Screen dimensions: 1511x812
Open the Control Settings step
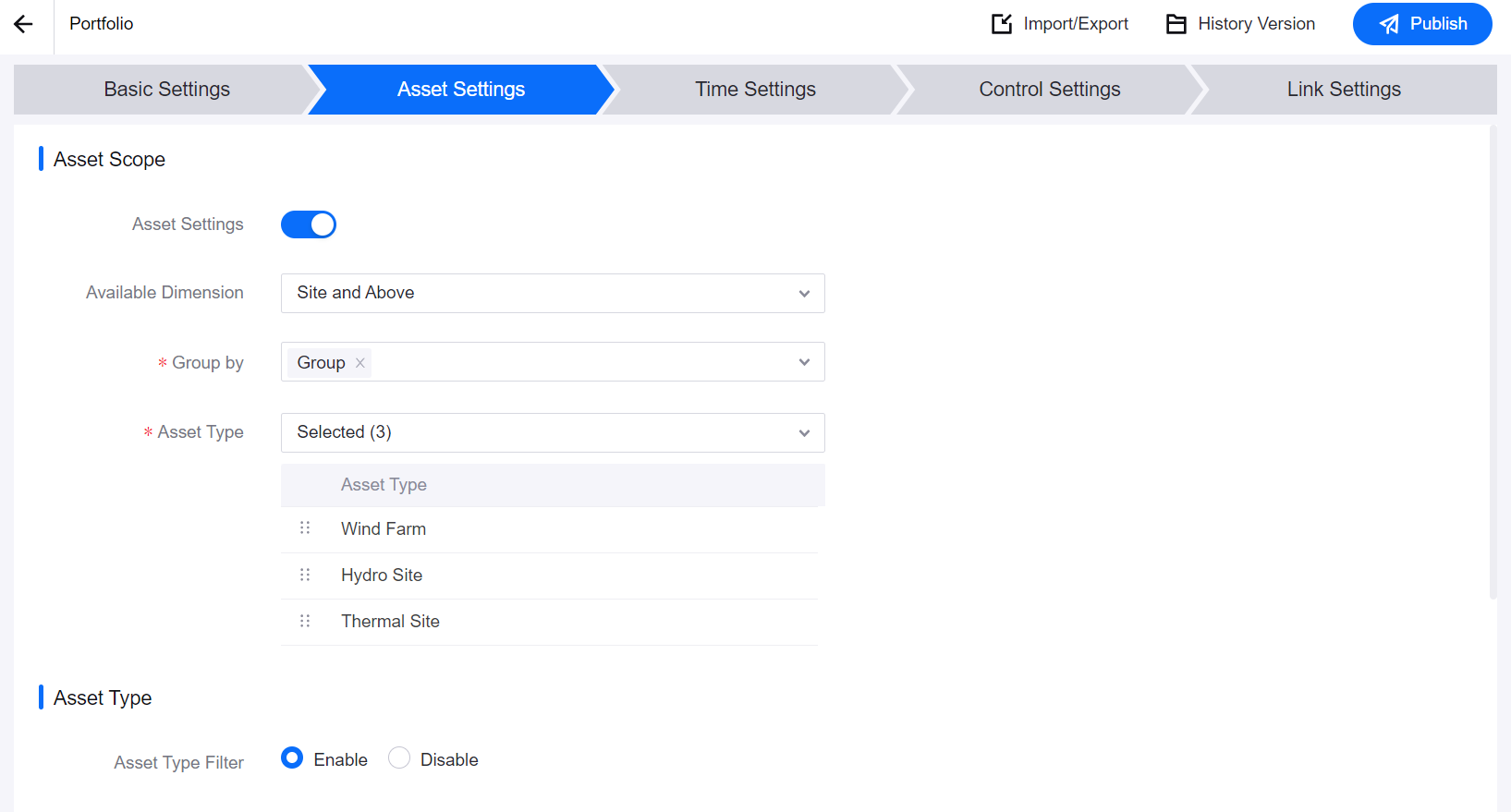click(1049, 90)
